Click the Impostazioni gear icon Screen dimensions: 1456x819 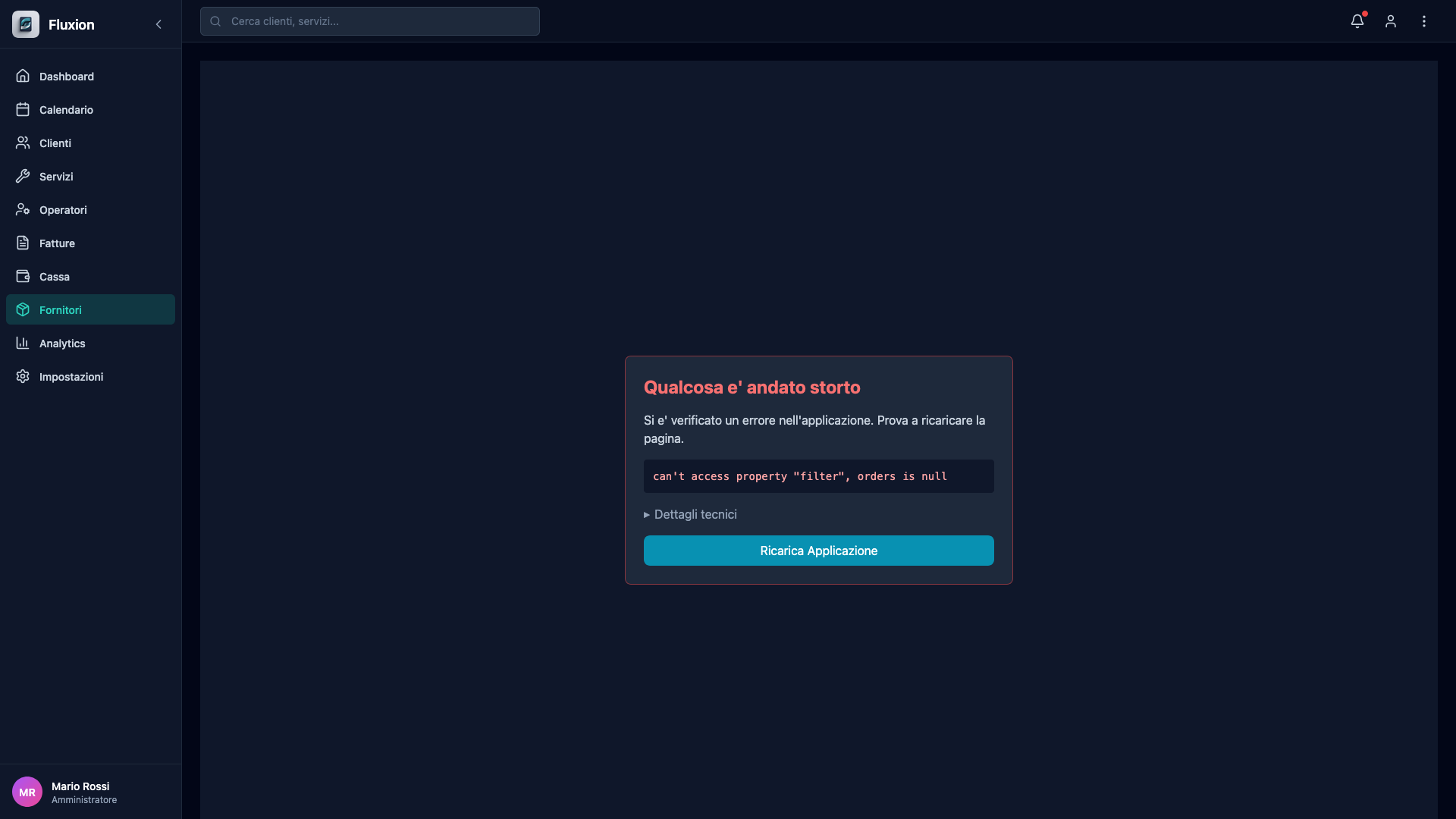(23, 377)
